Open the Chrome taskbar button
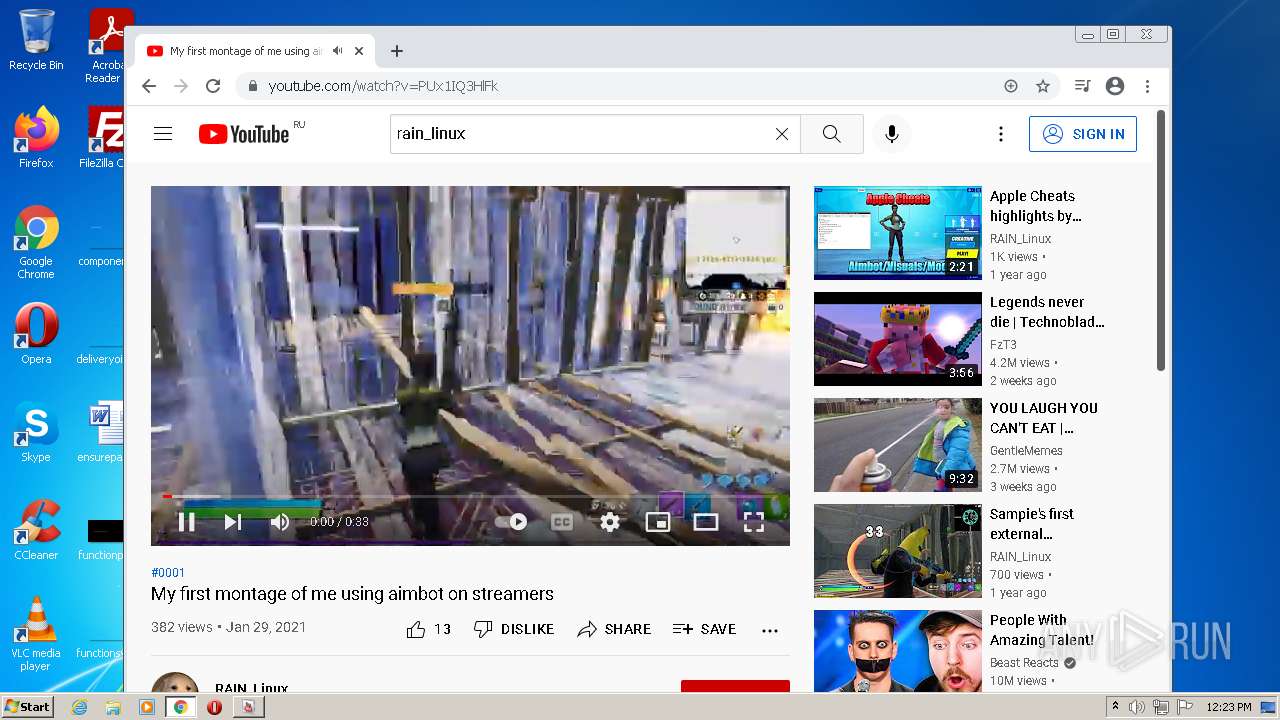The width and height of the screenshot is (1280, 720). click(x=180, y=707)
